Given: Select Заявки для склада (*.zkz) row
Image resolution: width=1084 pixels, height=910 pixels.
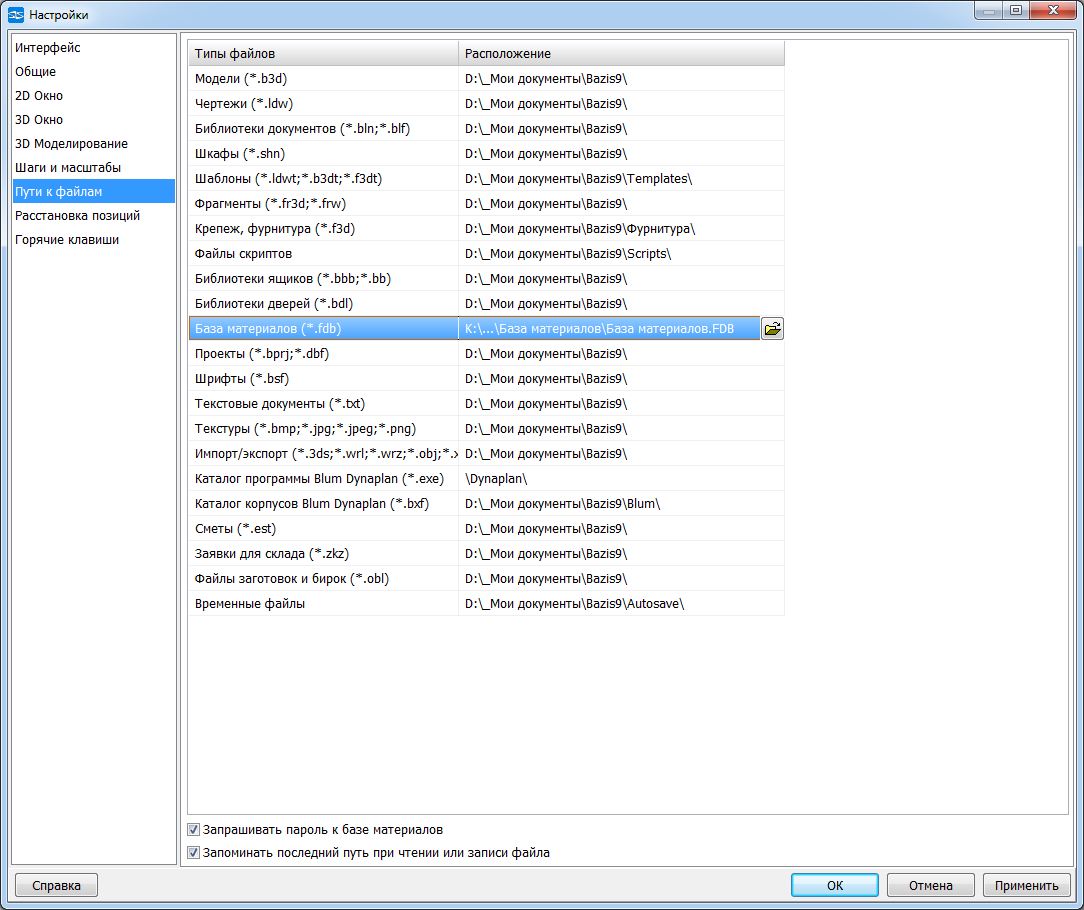Looking at the screenshot, I should (486, 553).
